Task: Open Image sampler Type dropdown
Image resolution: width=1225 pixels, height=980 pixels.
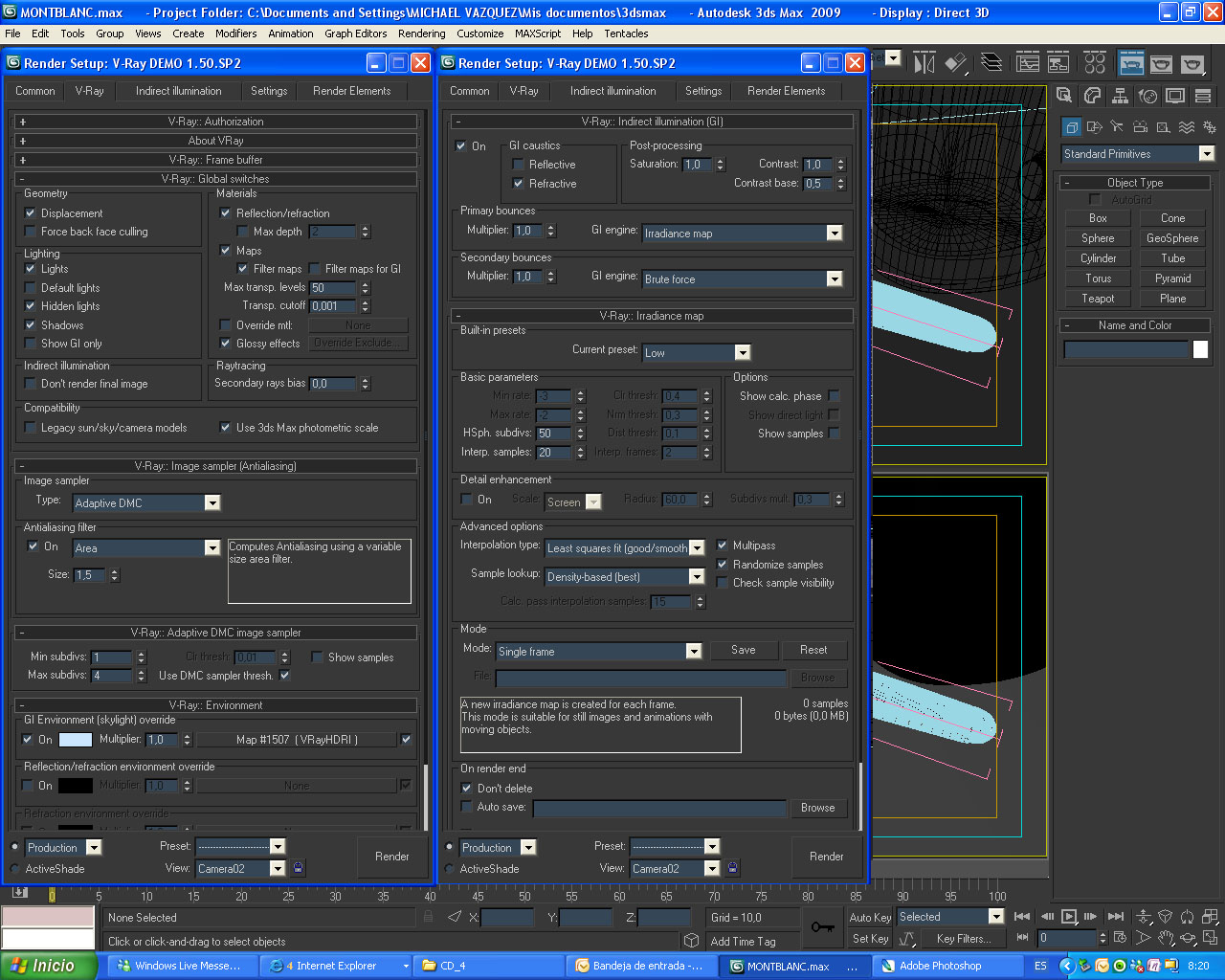Action: tap(146, 503)
